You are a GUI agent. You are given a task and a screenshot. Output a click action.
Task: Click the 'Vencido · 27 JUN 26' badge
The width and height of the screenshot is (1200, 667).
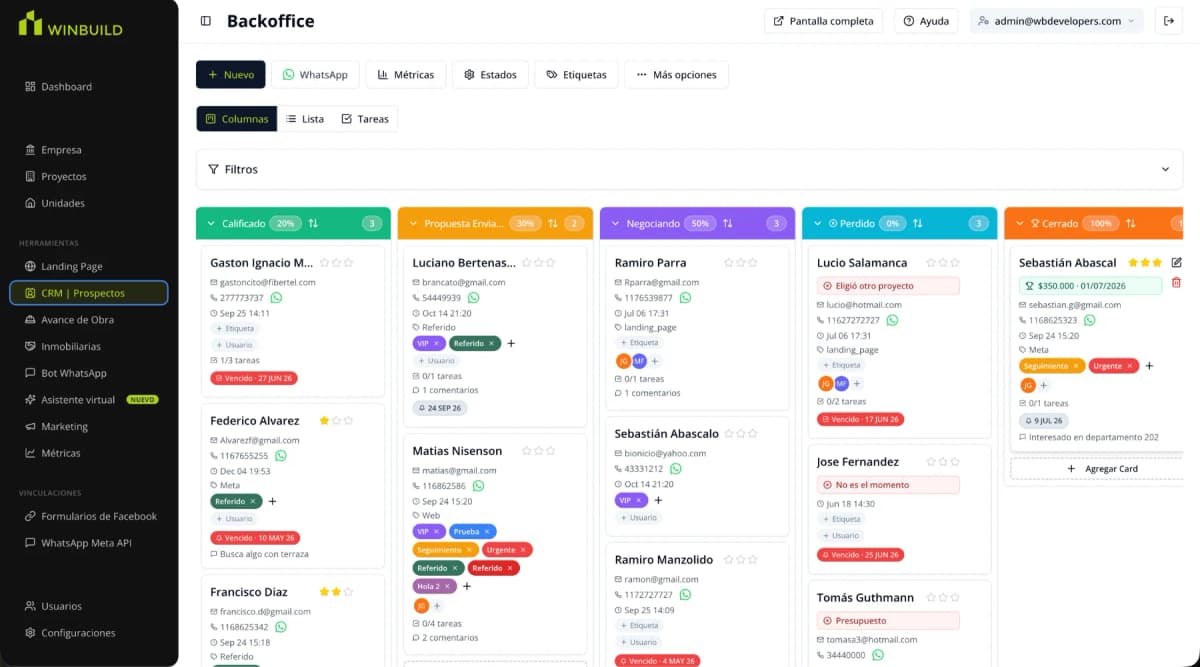click(254, 378)
